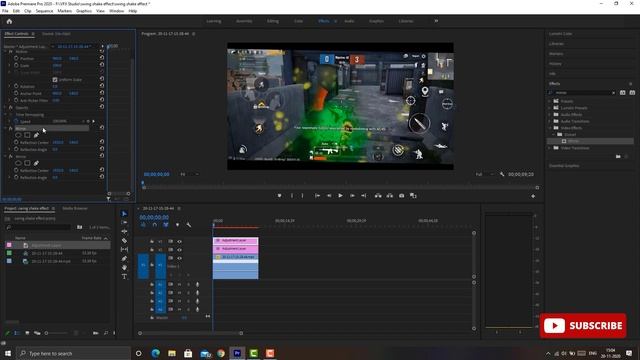Open the workspace overflow chevron menu
This screenshot has width=640, height=360.
click(x=436, y=21)
